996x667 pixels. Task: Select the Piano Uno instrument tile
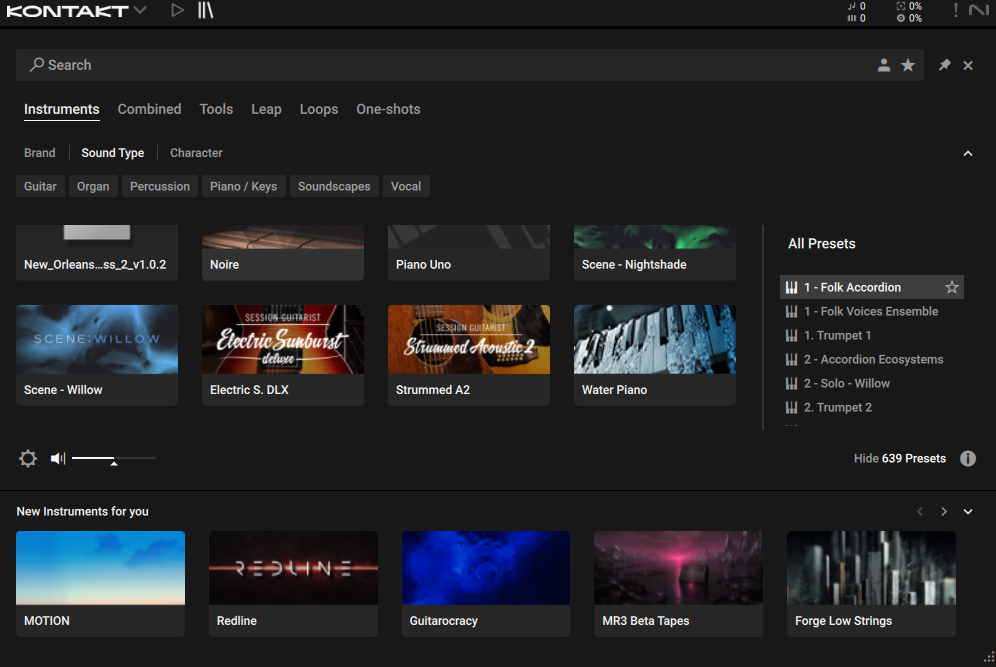[x=469, y=253]
